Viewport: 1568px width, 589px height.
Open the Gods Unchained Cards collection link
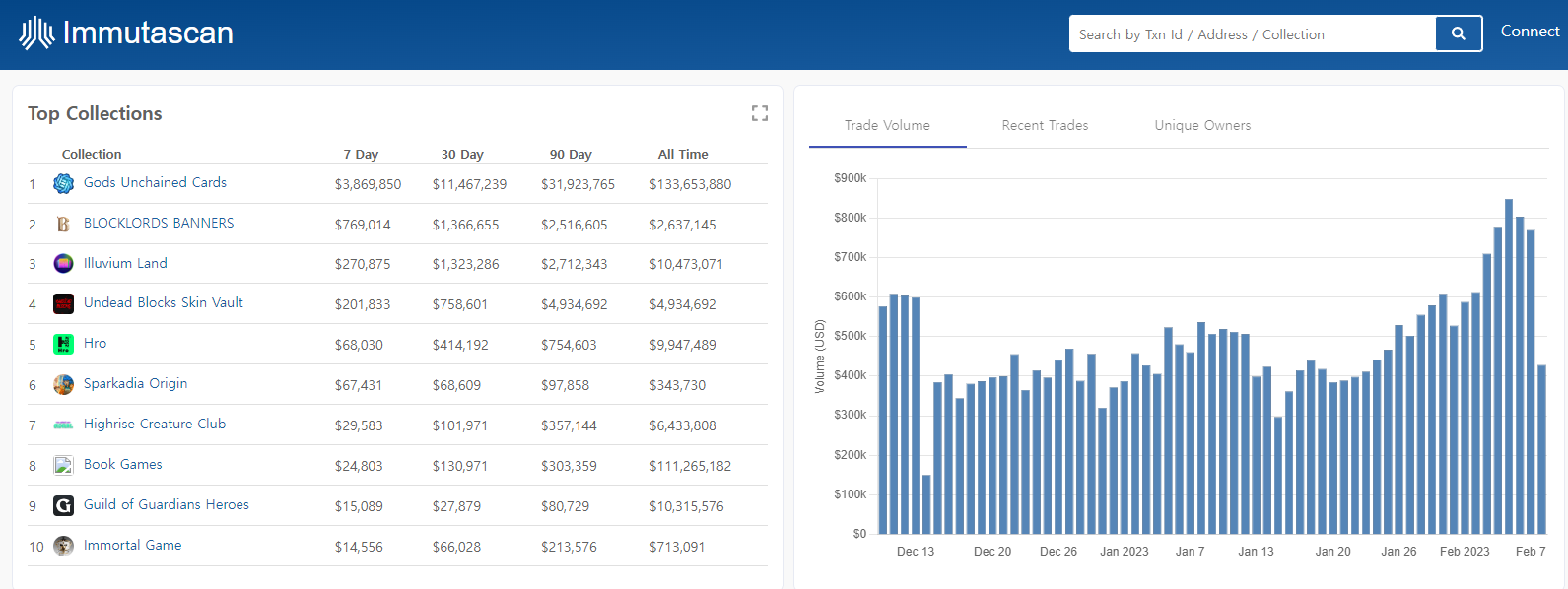pyautogui.click(x=155, y=182)
